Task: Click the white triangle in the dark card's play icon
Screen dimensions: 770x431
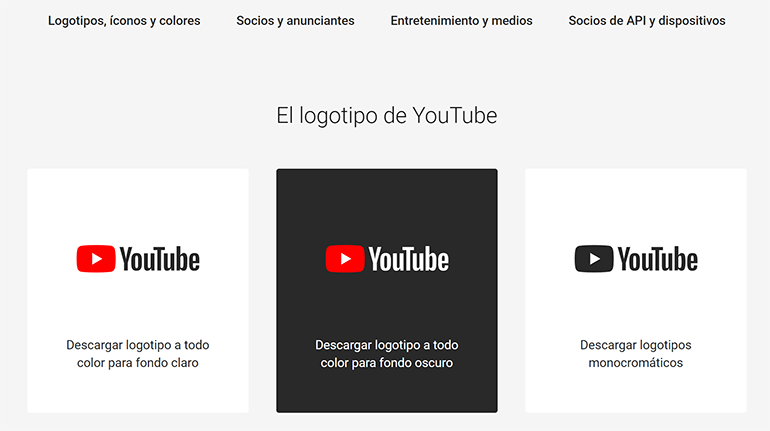Action: pyautogui.click(x=346, y=260)
